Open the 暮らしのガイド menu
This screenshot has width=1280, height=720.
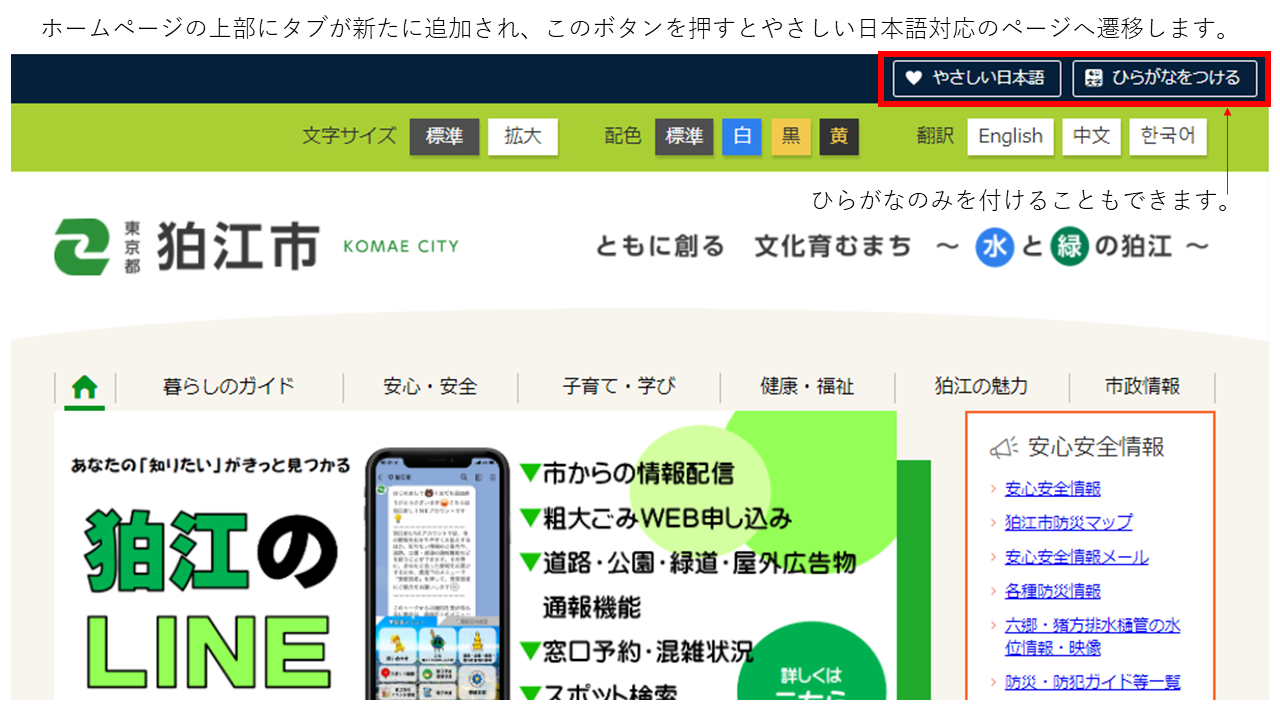(x=229, y=386)
